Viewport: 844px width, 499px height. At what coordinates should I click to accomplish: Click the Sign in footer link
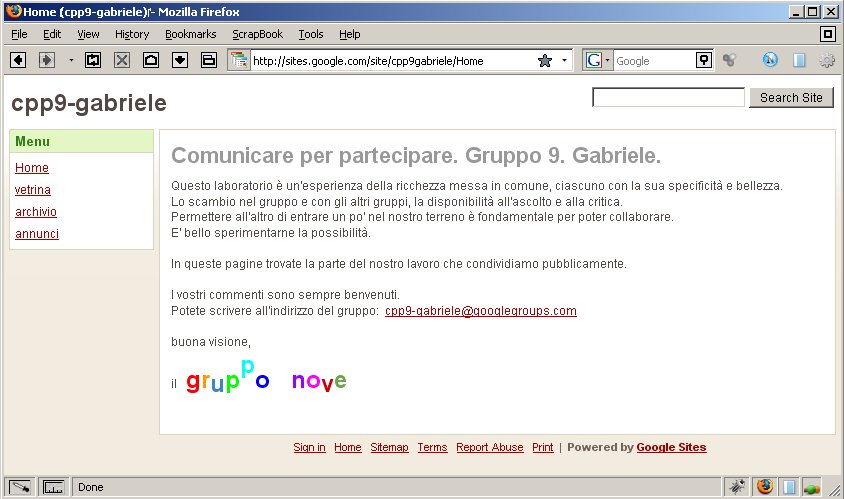[309, 447]
